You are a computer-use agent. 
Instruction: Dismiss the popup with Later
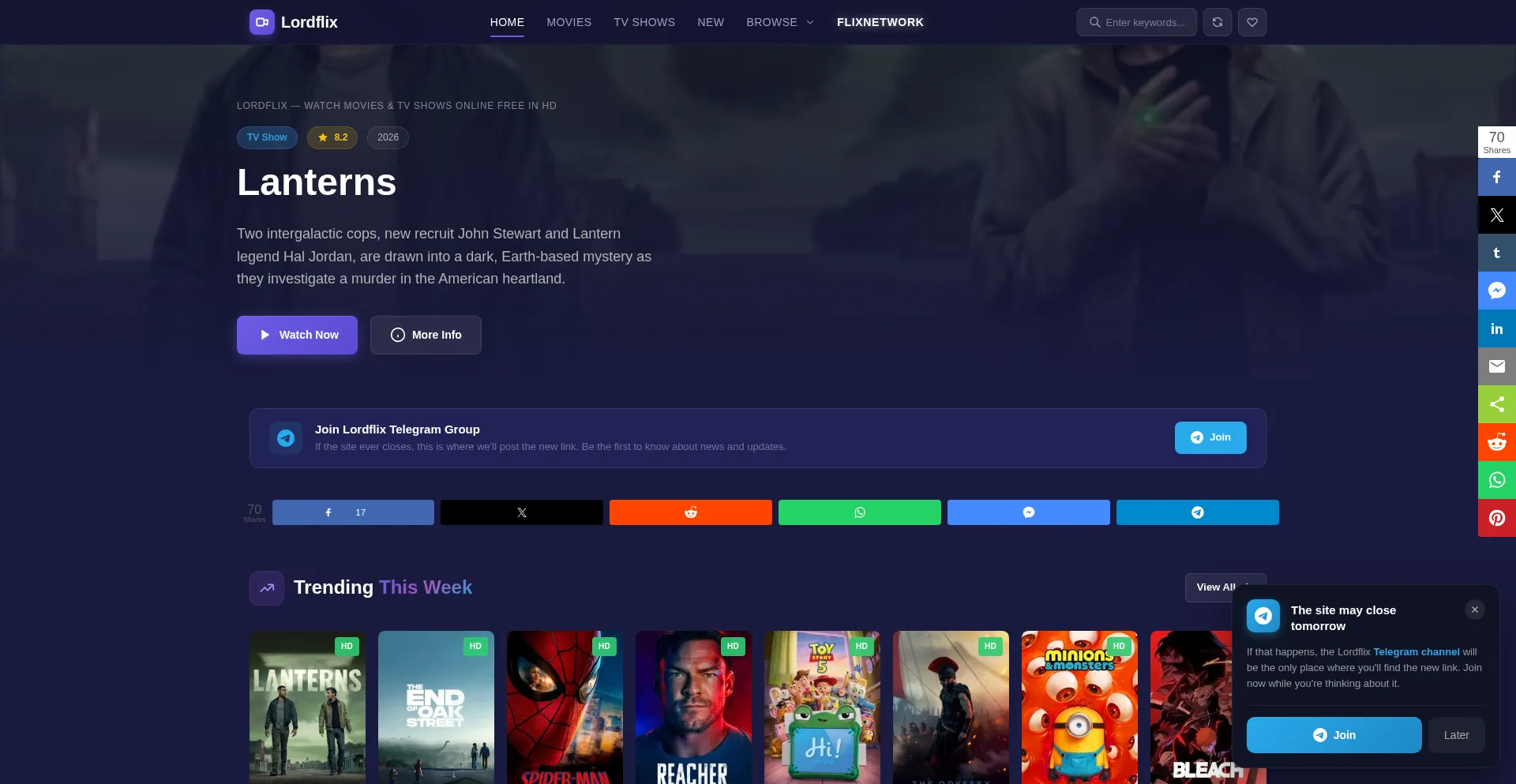pyautogui.click(x=1457, y=735)
